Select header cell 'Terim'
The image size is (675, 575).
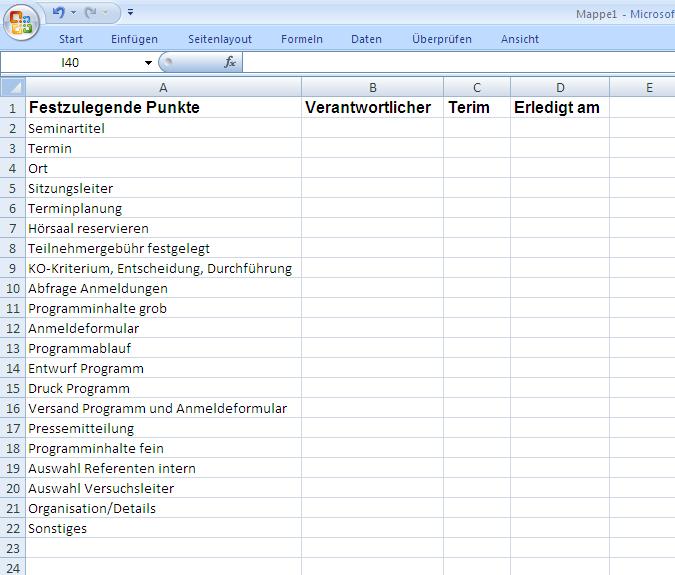click(477, 108)
